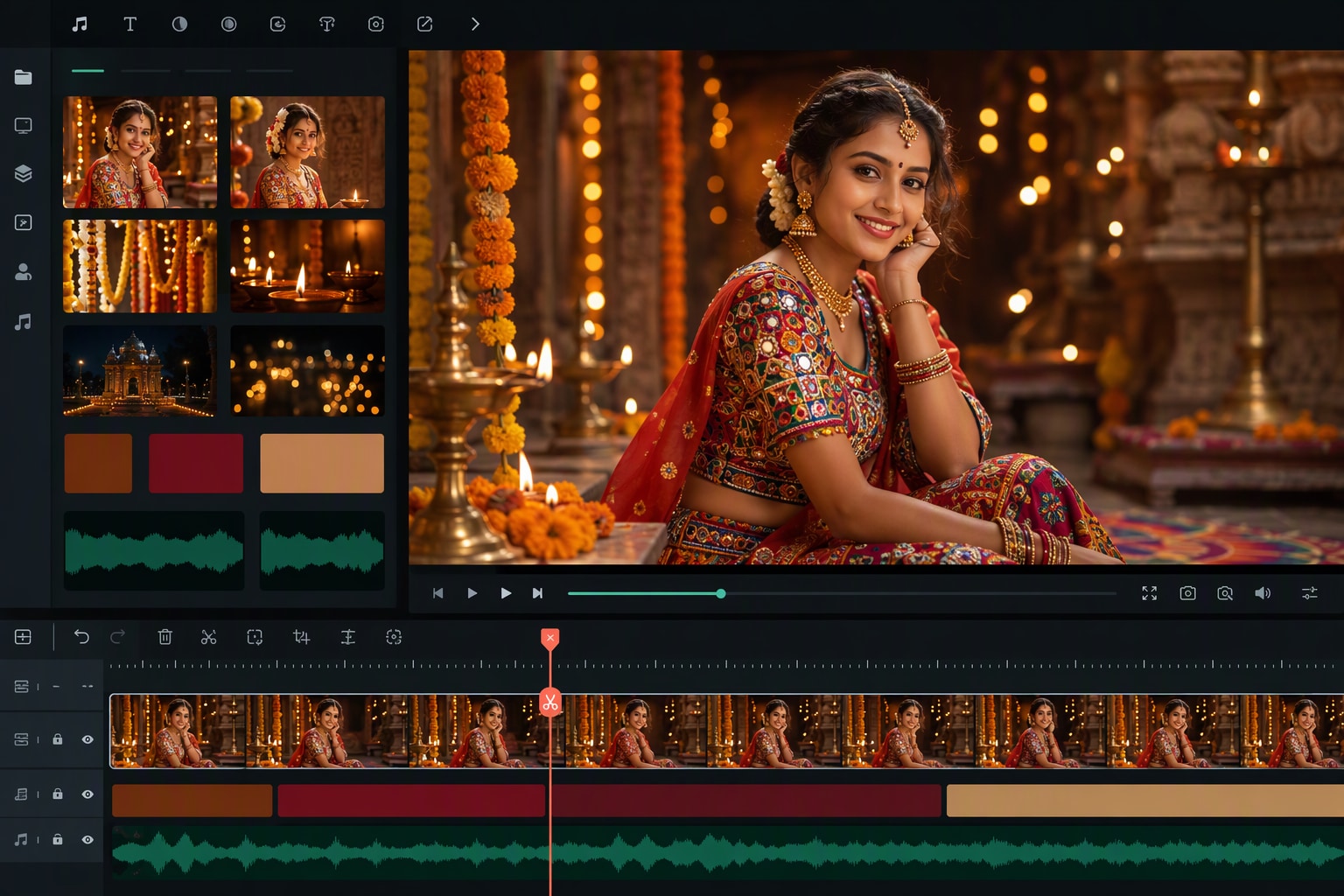Pick the brown color swatch in media panel
1344x896 pixels.
(x=98, y=463)
